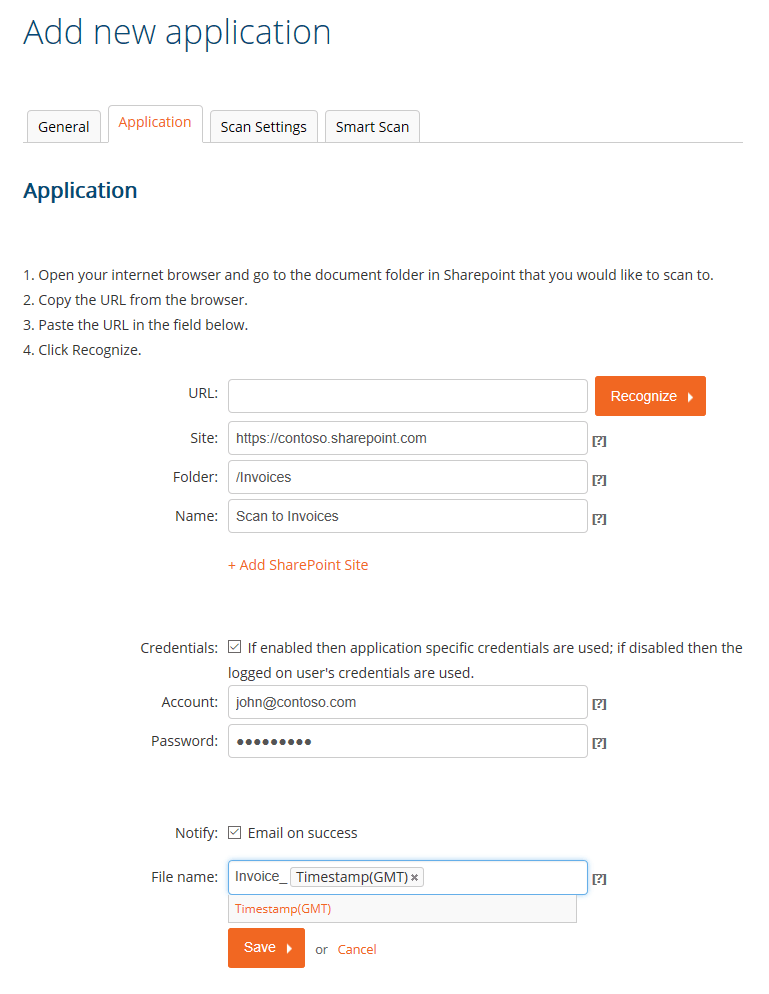Open help icon next to Name field
The height and width of the screenshot is (994, 769).
pyautogui.click(x=599, y=519)
